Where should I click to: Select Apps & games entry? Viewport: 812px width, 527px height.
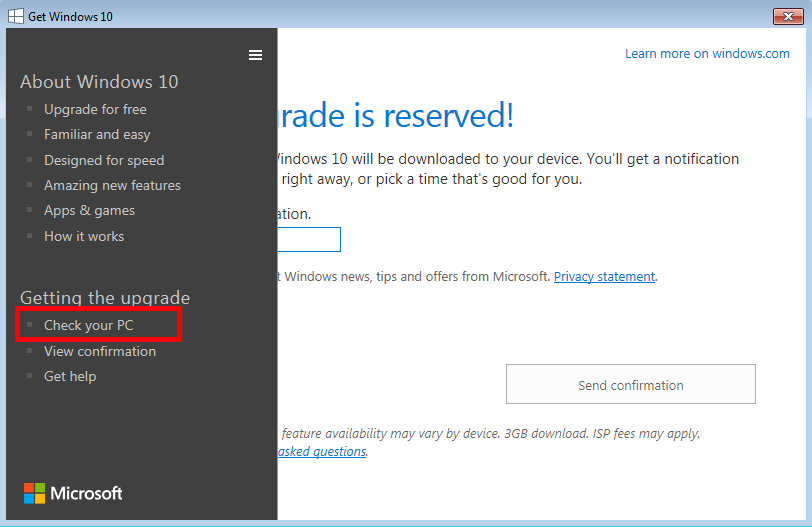(x=90, y=211)
